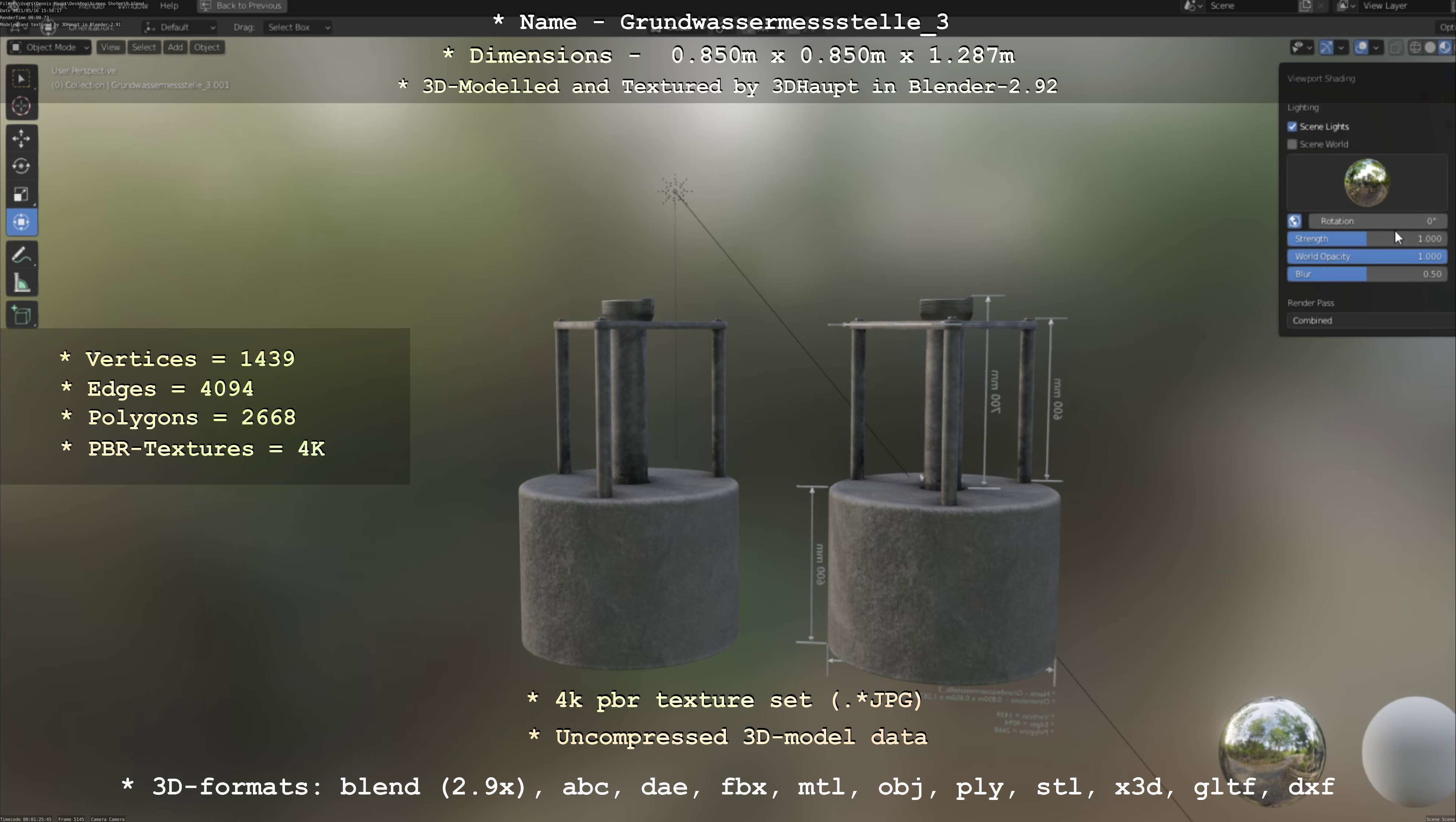Select the Add Cube tool
1456x822 pixels.
point(21,315)
